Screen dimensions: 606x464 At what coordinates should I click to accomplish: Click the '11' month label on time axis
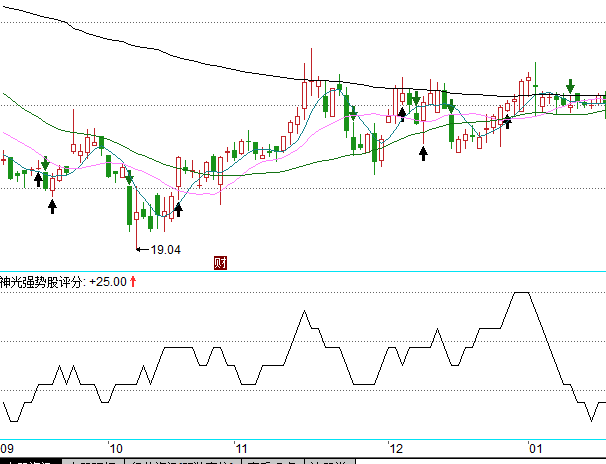tap(240, 449)
